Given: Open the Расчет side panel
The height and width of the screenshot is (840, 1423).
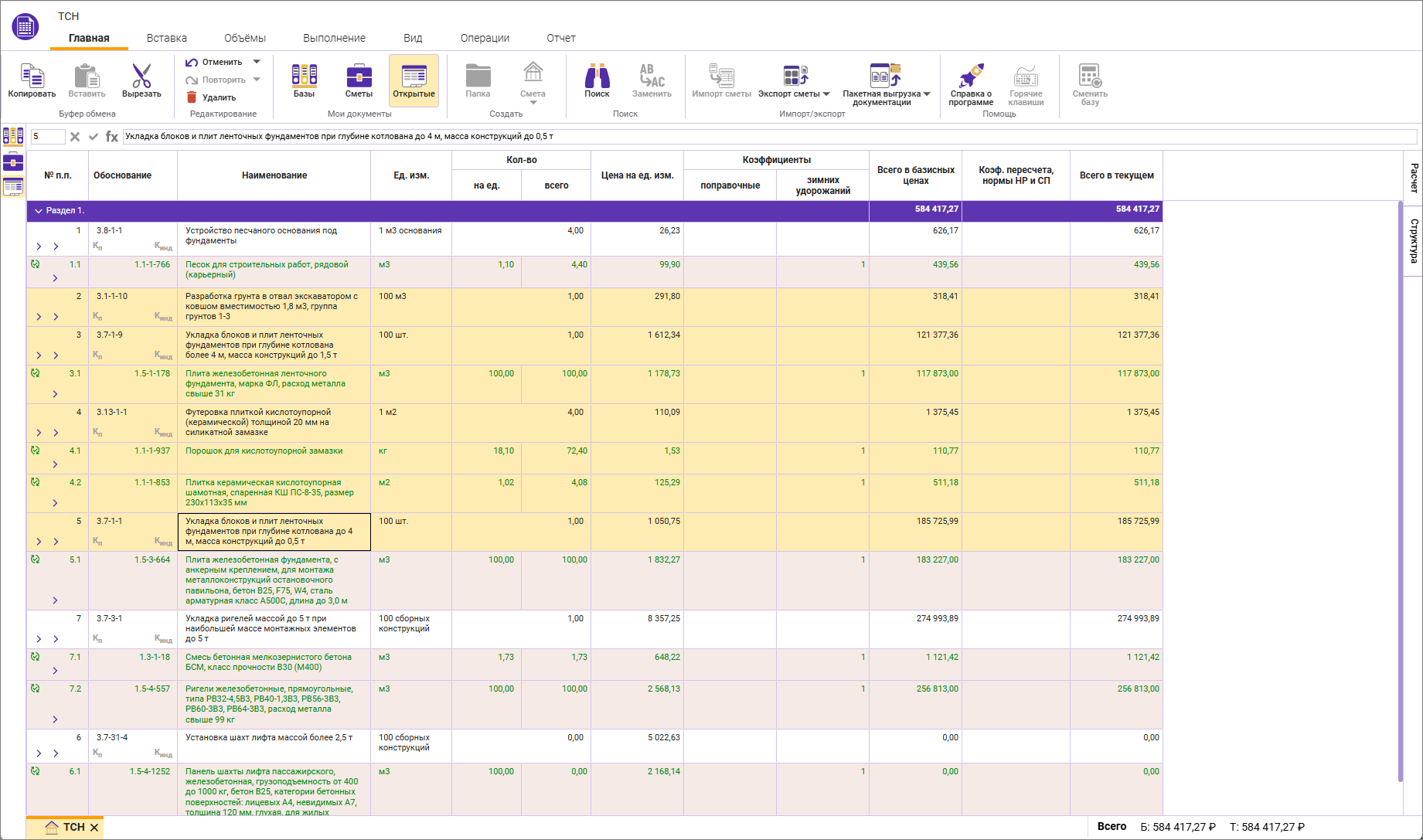Looking at the screenshot, I should tap(1413, 178).
